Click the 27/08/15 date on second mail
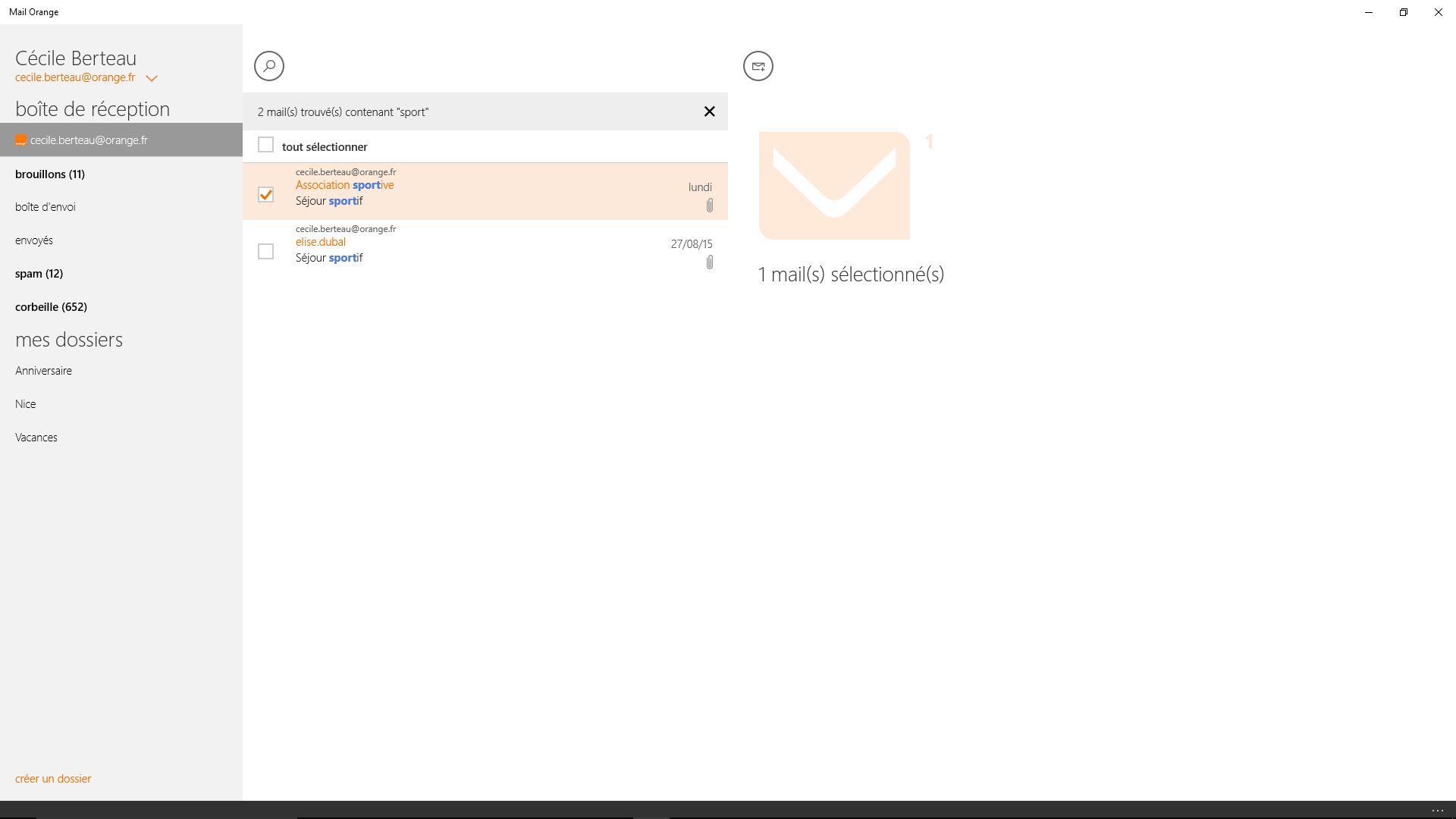The width and height of the screenshot is (1456, 819). point(692,244)
